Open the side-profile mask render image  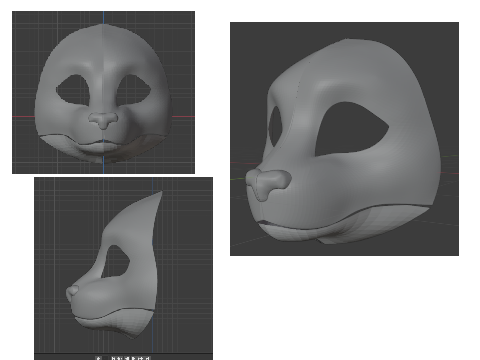point(123,268)
